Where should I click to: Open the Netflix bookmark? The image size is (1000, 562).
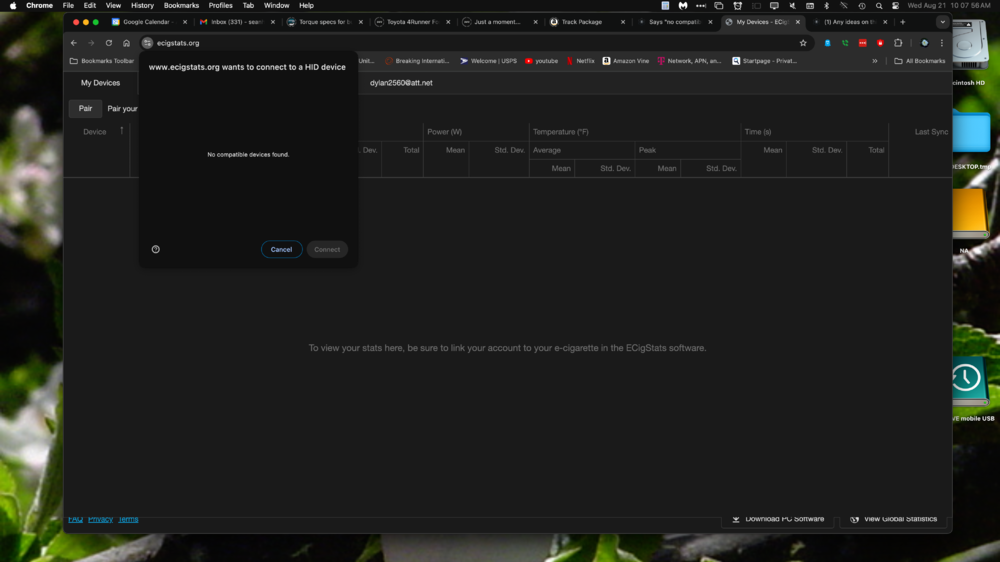pyautogui.click(x=580, y=61)
